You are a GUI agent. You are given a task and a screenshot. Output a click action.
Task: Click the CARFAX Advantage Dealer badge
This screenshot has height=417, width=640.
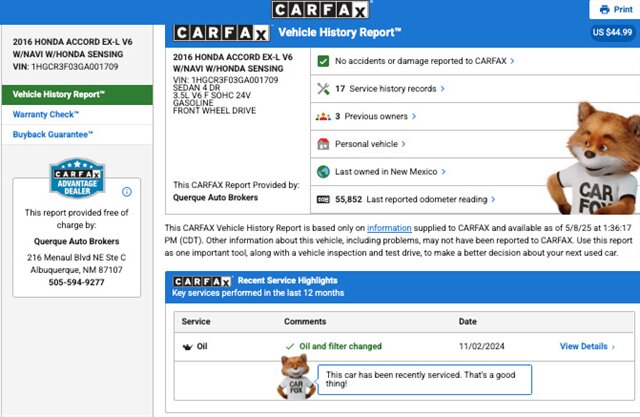tap(77, 178)
